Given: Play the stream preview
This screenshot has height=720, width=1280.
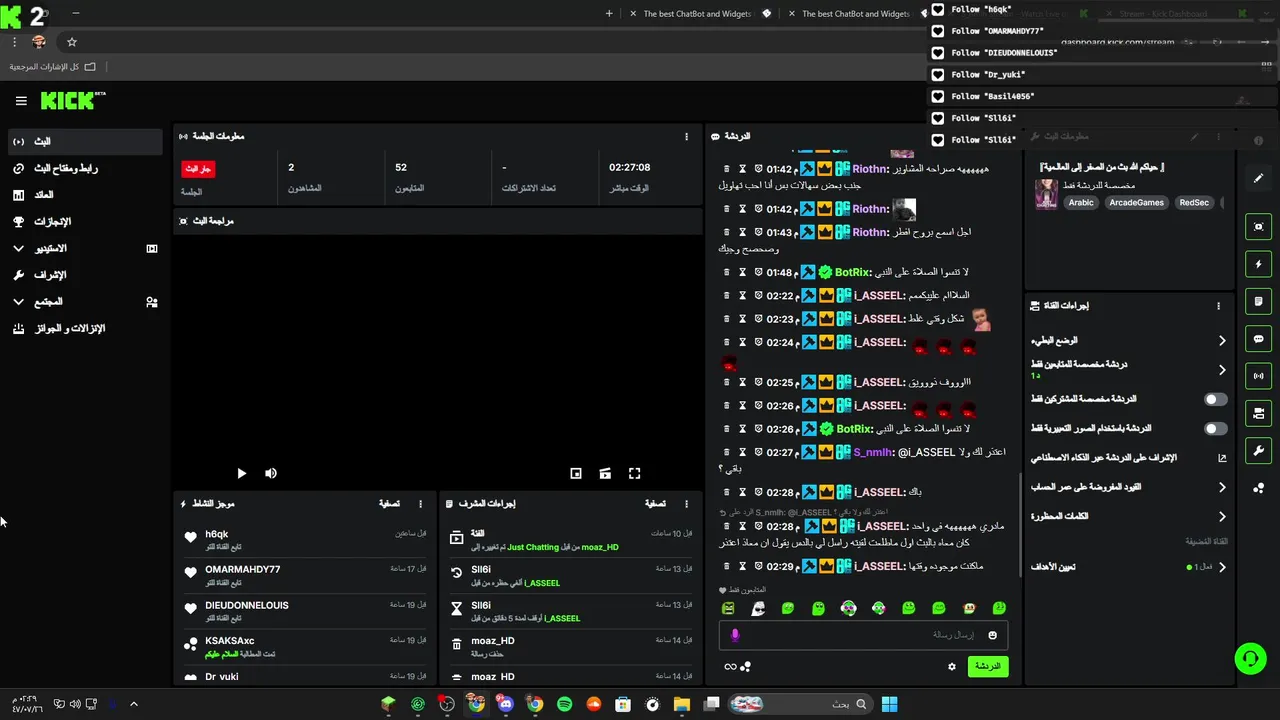Looking at the screenshot, I should (x=241, y=473).
